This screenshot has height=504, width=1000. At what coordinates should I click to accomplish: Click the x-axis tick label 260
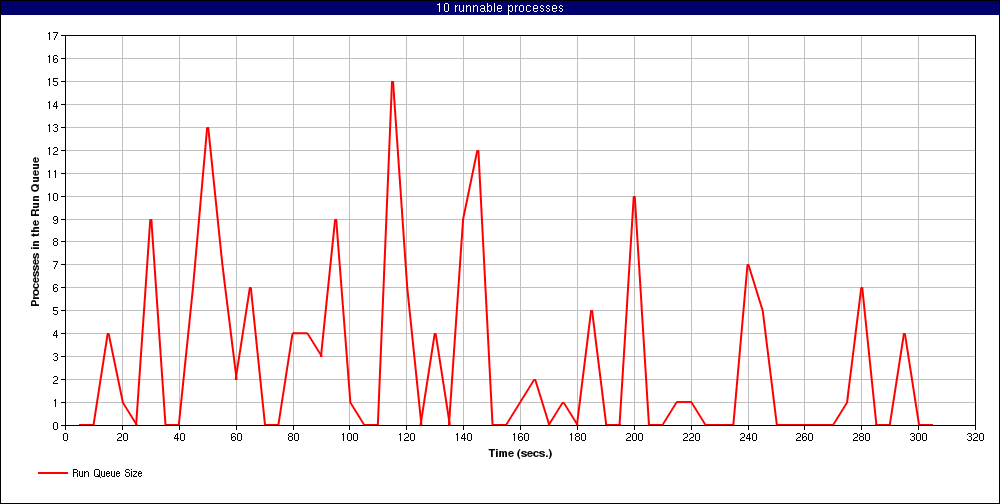click(804, 438)
